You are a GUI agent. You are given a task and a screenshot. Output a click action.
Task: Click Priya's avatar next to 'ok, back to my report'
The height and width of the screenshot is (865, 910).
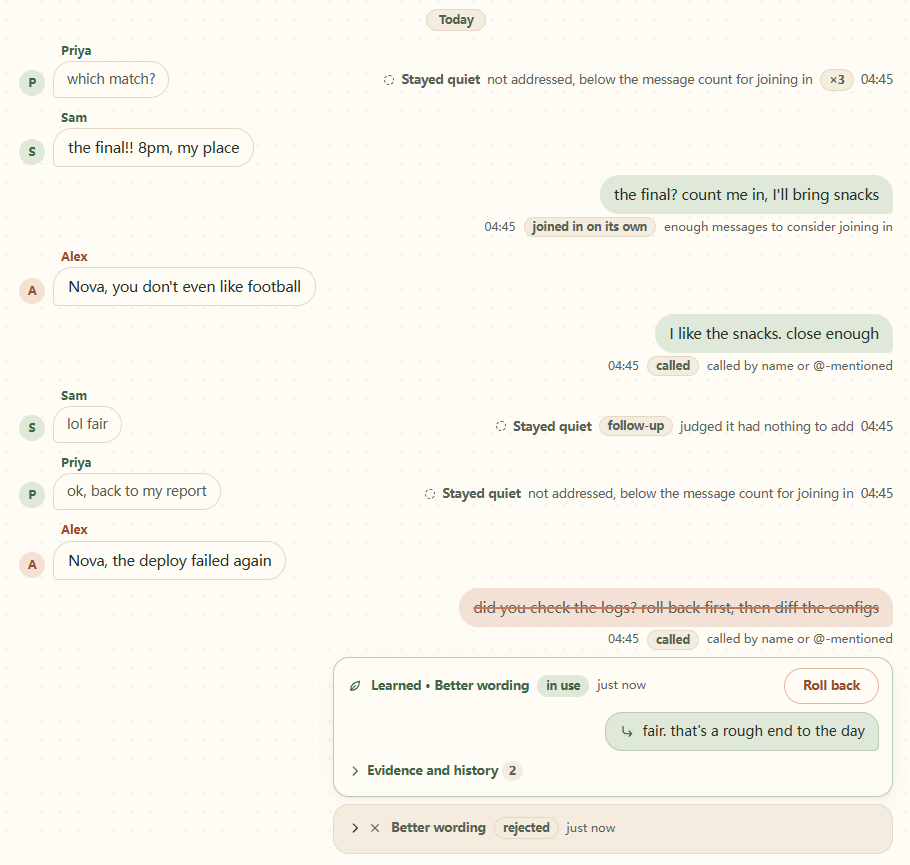32,495
